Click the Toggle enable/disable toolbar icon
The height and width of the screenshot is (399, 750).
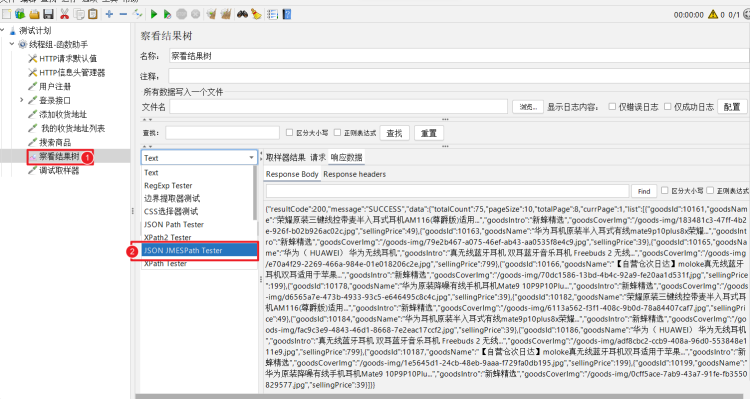138,14
